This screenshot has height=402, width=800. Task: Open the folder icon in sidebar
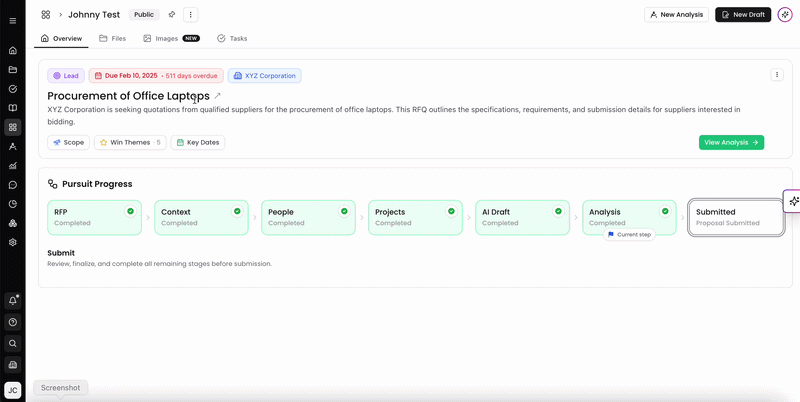point(13,70)
